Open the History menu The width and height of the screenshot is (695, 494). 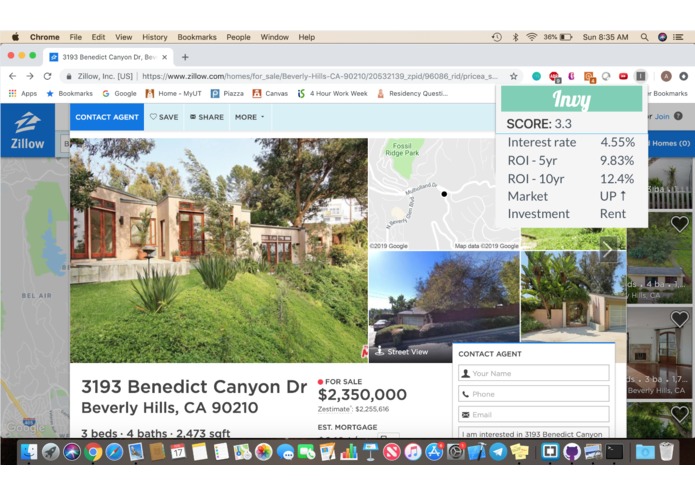(155, 37)
